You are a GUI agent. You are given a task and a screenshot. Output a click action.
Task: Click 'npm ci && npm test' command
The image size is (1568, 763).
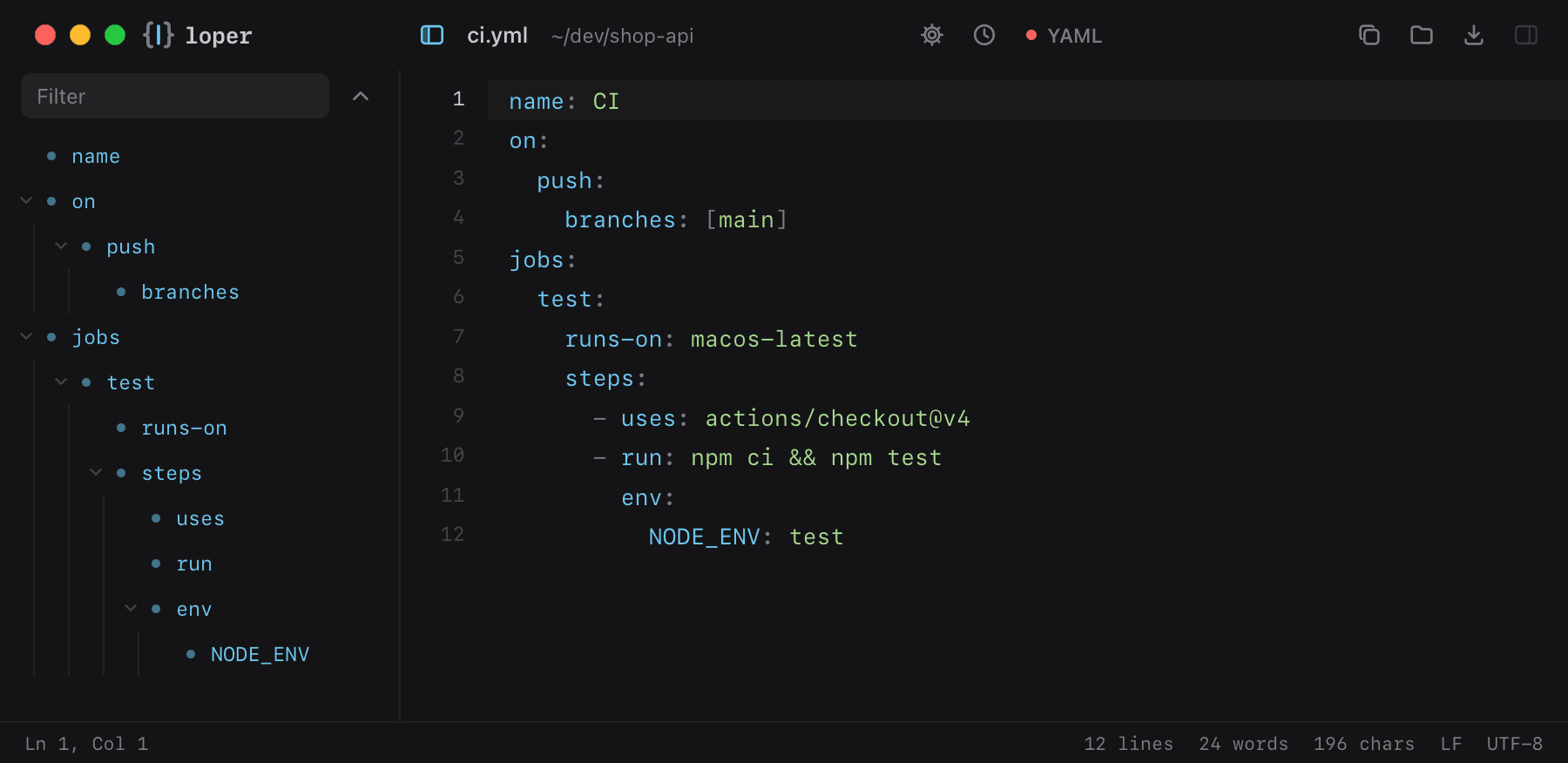pyautogui.click(x=816, y=458)
